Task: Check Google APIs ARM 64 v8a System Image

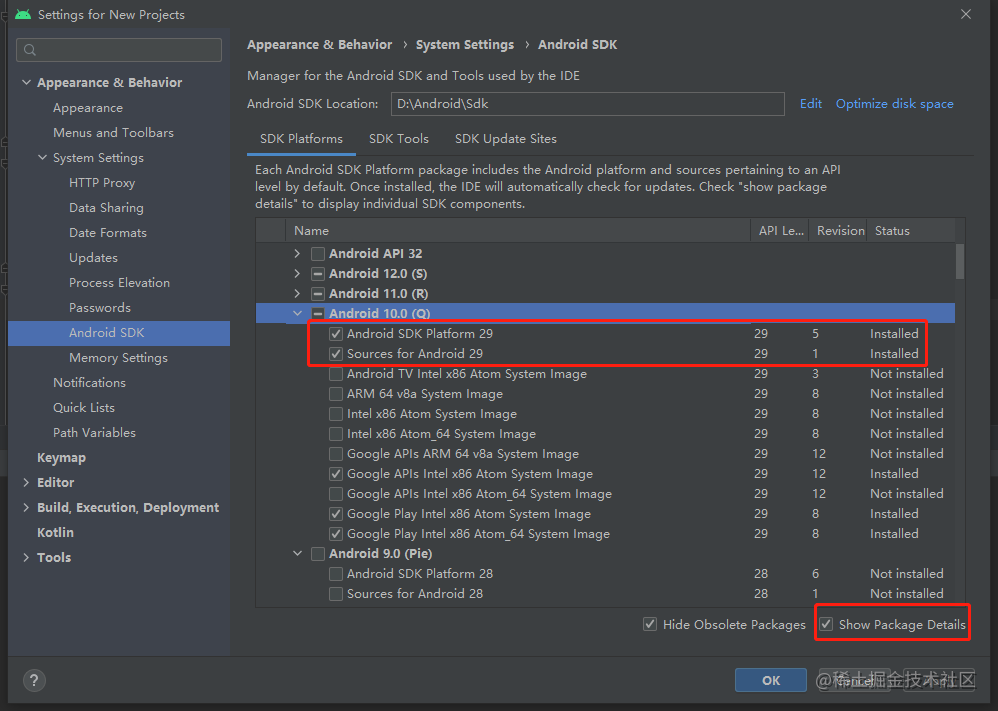Action: click(335, 454)
